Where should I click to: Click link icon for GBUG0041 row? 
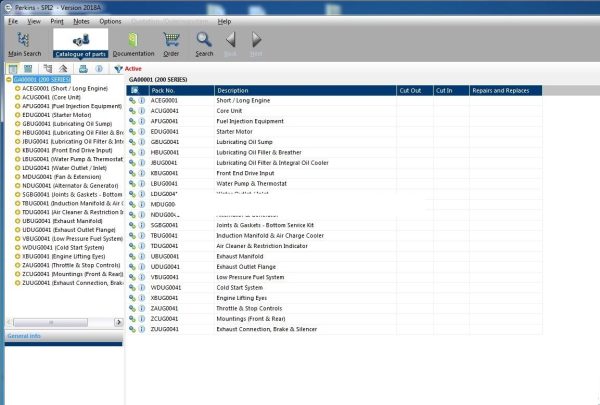pos(132,142)
